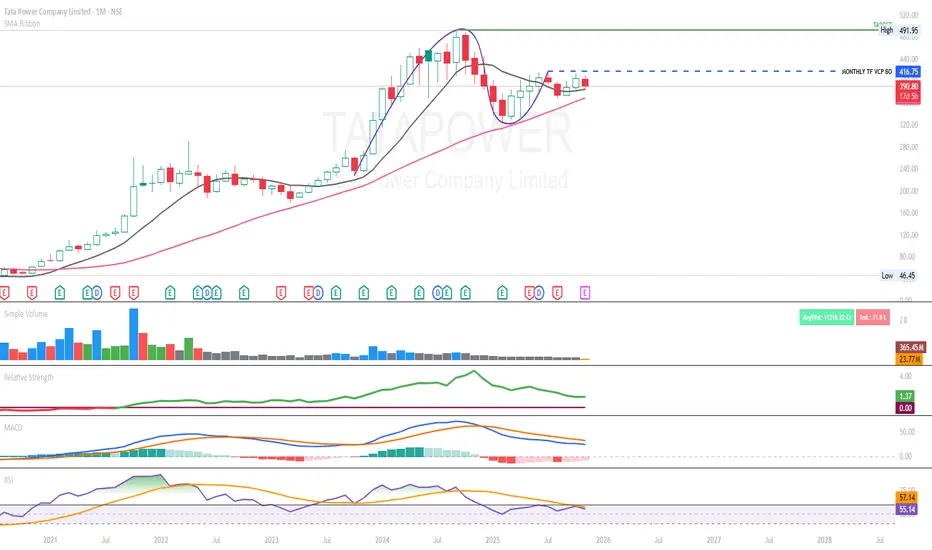Click the Low 46.45 price label
The height and width of the screenshot is (550, 932).
900,275
